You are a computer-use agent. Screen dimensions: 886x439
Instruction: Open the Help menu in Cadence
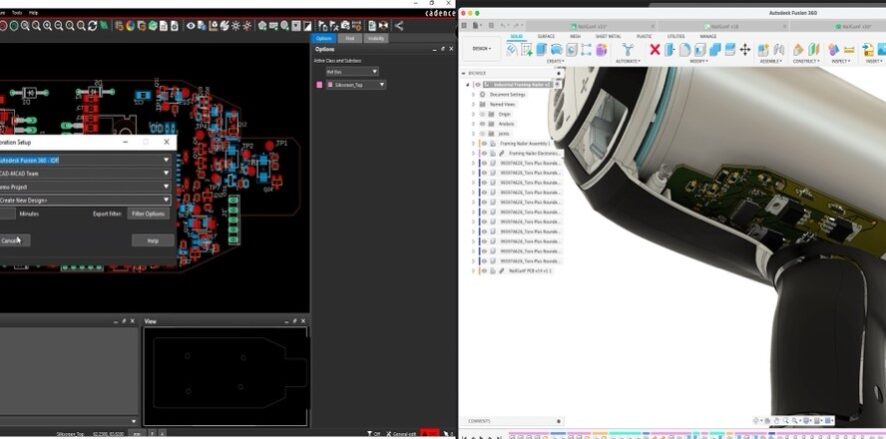tap(33, 12)
